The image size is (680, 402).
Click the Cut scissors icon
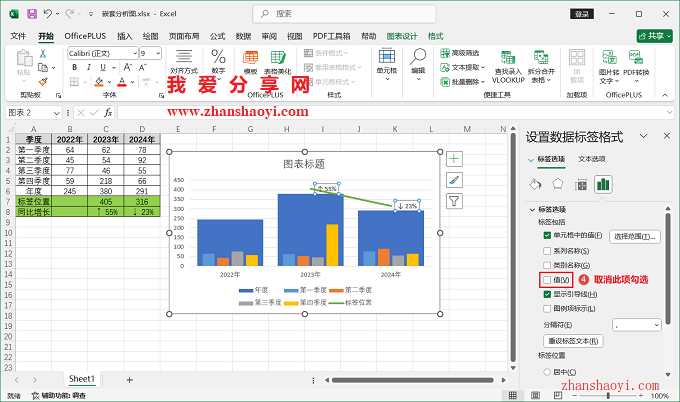point(42,53)
